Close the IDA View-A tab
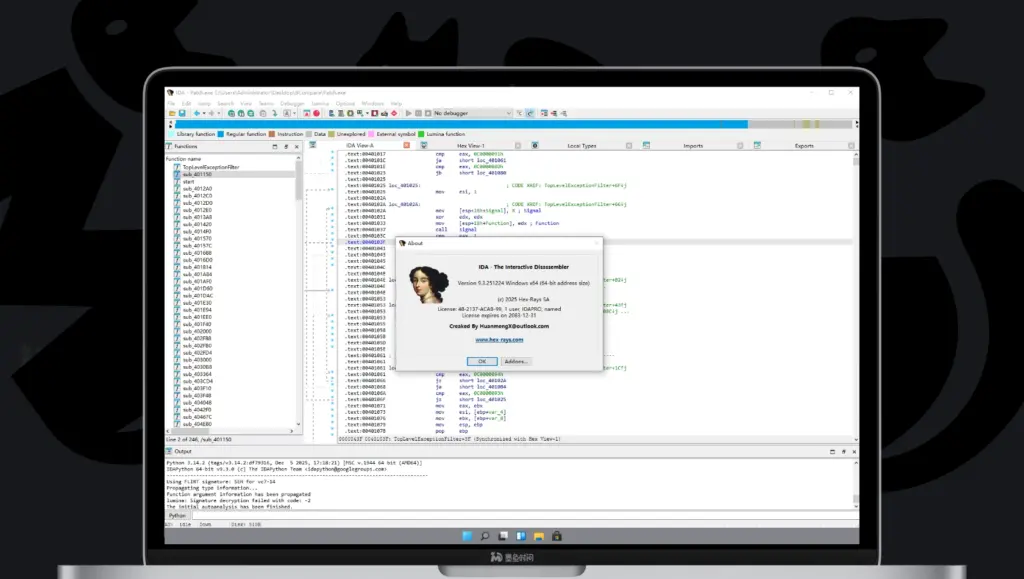 click(408, 146)
